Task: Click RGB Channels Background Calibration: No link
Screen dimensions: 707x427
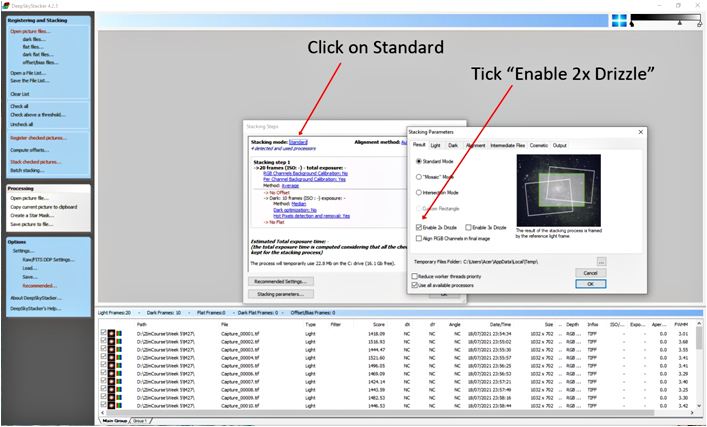Action: (x=305, y=173)
